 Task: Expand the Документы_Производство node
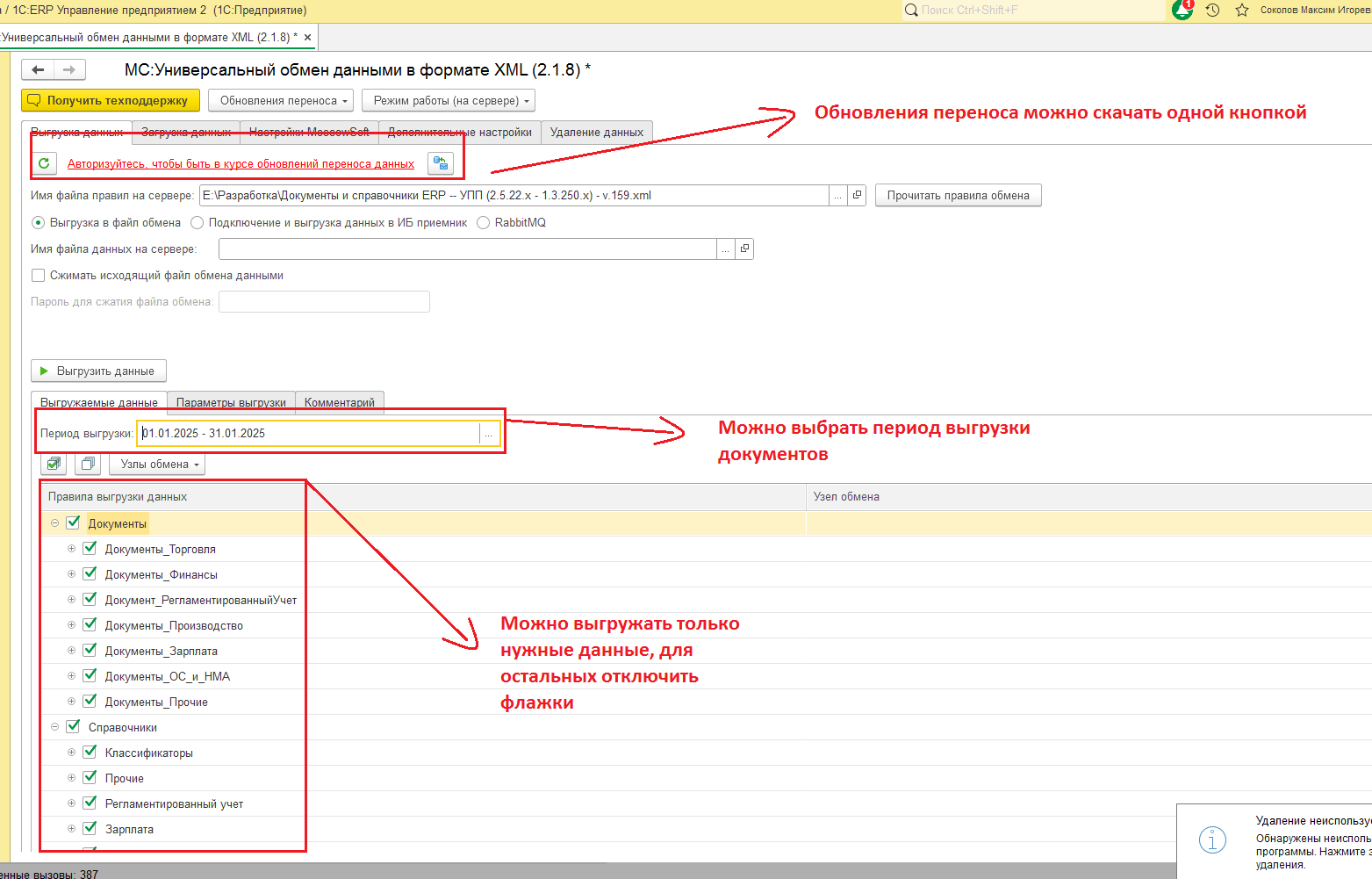coord(72,625)
